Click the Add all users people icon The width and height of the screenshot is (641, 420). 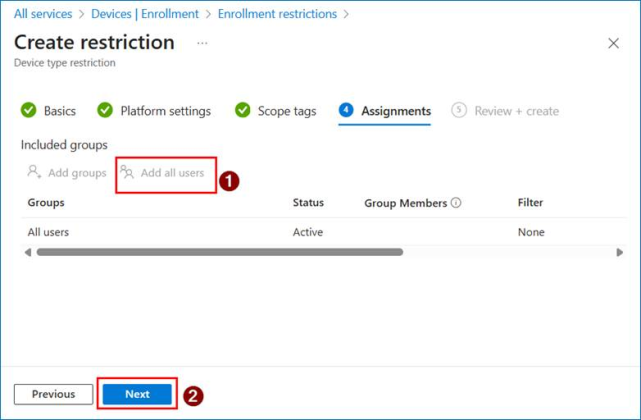[127, 172]
